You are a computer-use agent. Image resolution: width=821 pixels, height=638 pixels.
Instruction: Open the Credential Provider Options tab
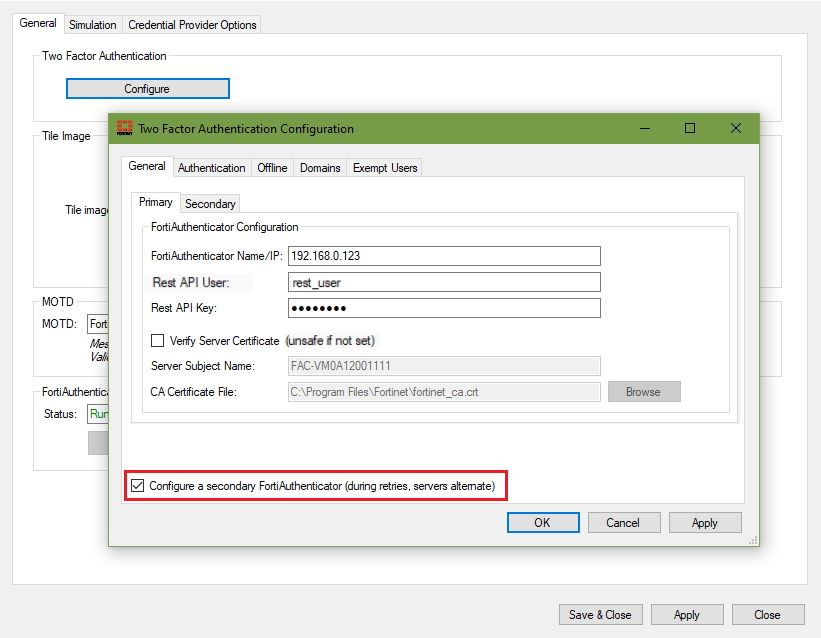click(191, 24)
